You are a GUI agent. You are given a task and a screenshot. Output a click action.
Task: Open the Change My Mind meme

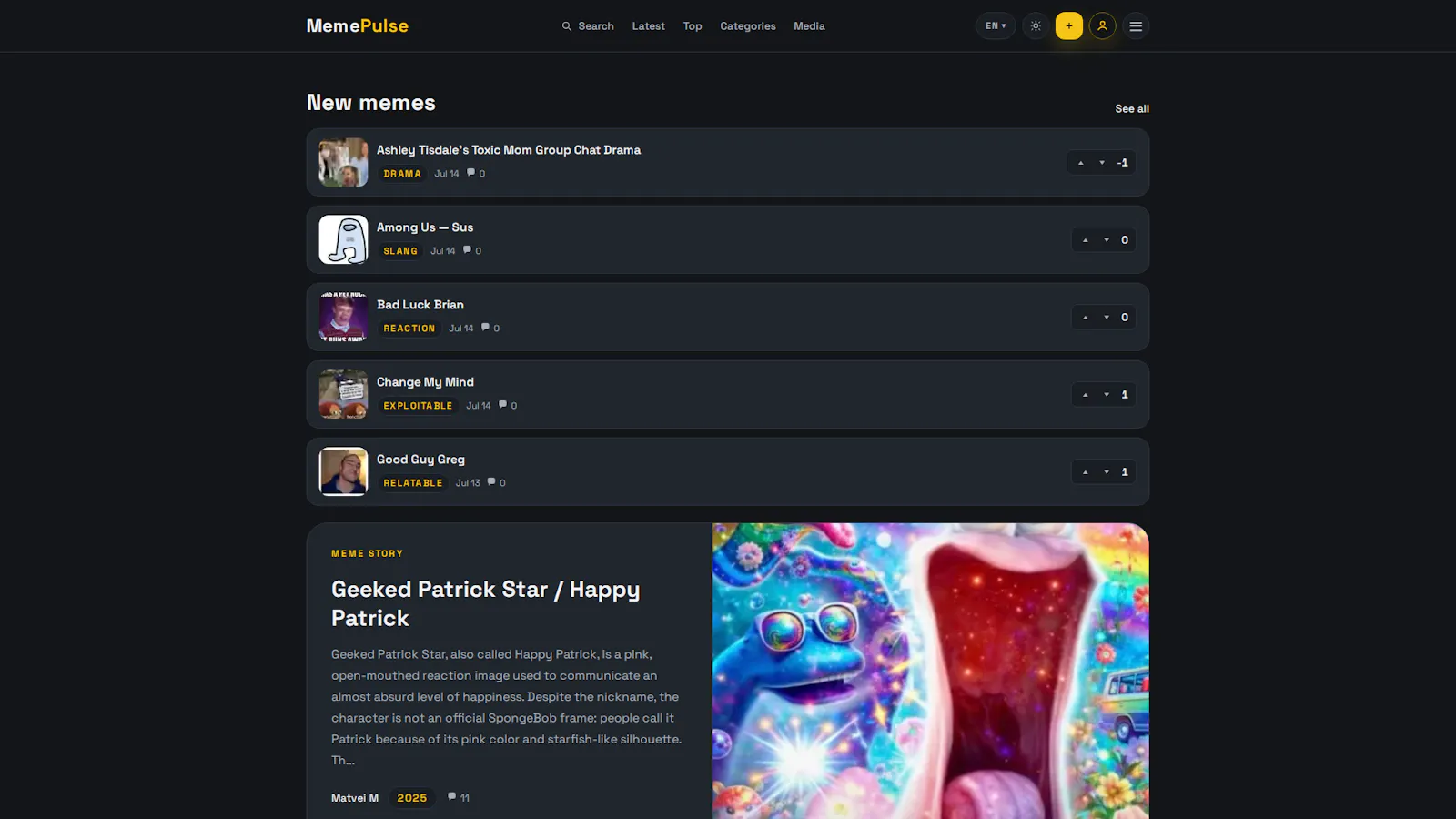coord(425,382)
